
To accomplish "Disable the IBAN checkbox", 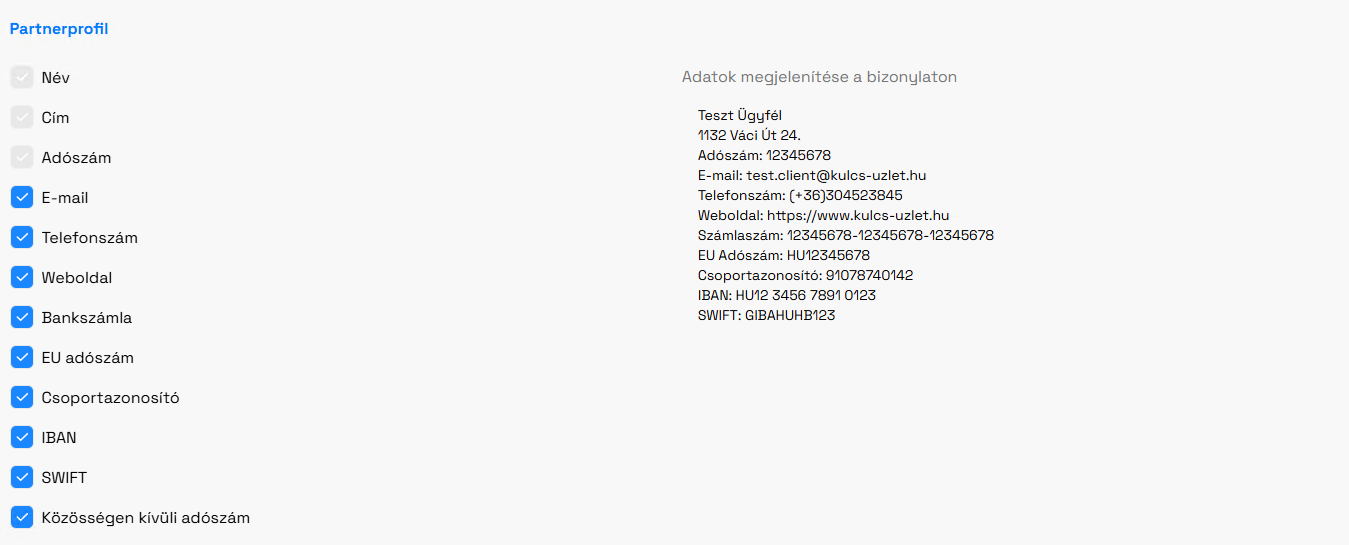I will (x=22, y=437).
